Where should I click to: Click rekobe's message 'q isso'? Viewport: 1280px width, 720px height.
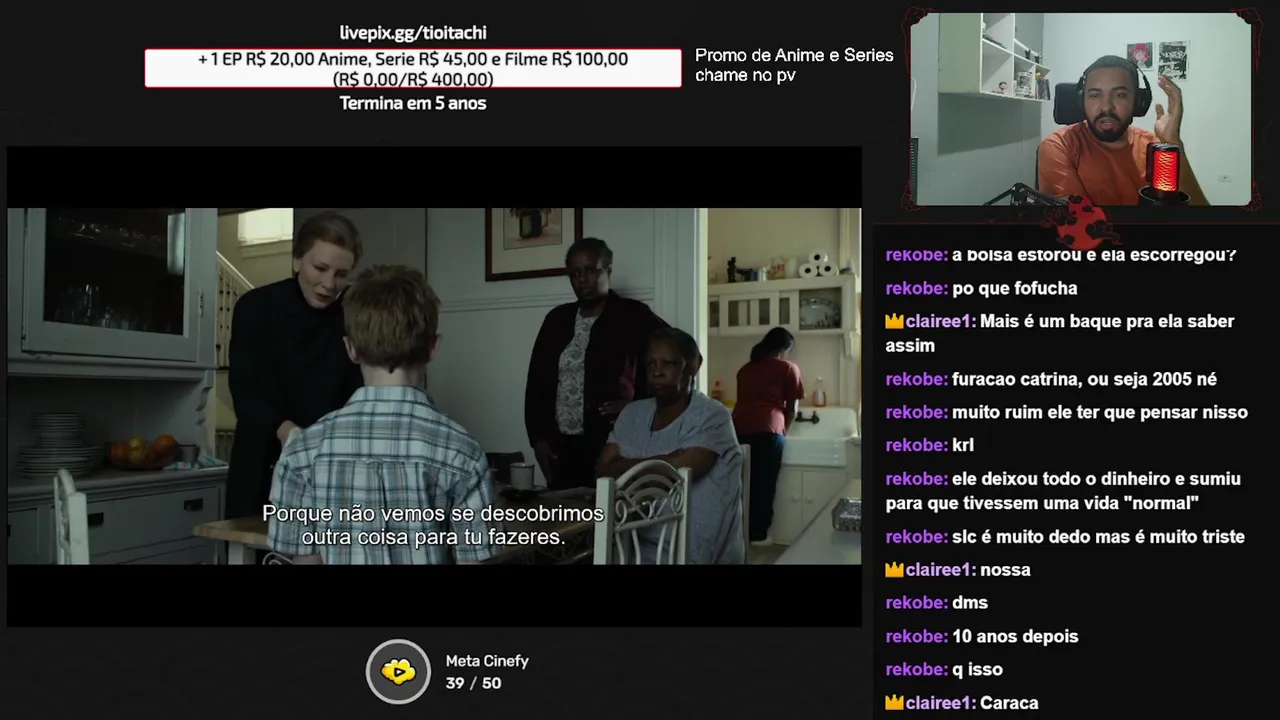[977, 670]
